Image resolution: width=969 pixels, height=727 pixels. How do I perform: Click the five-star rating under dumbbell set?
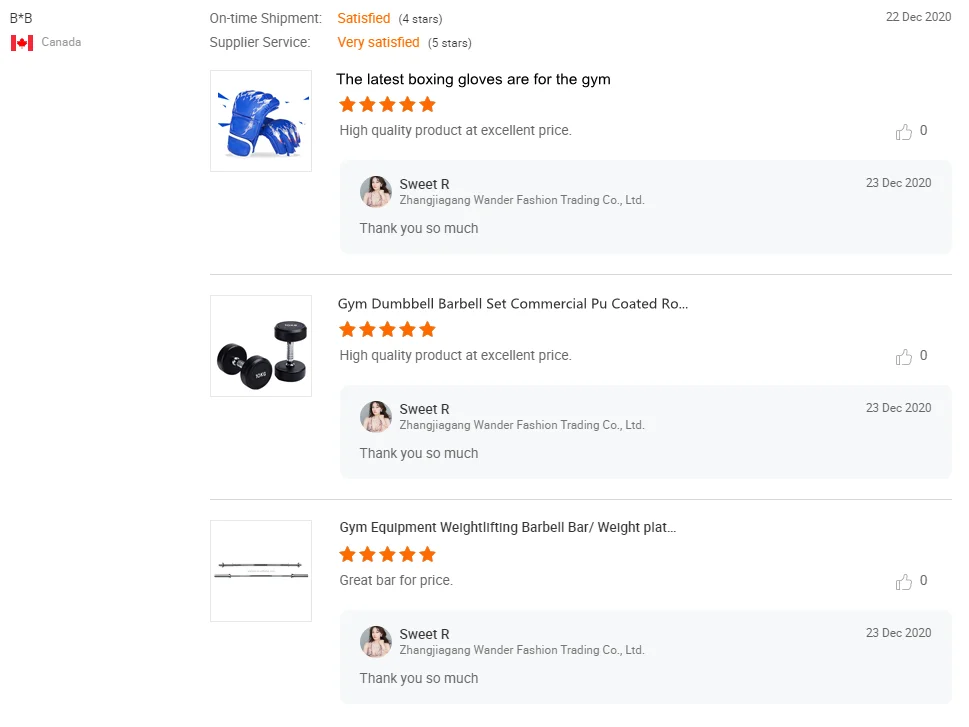tap(387, 330)
